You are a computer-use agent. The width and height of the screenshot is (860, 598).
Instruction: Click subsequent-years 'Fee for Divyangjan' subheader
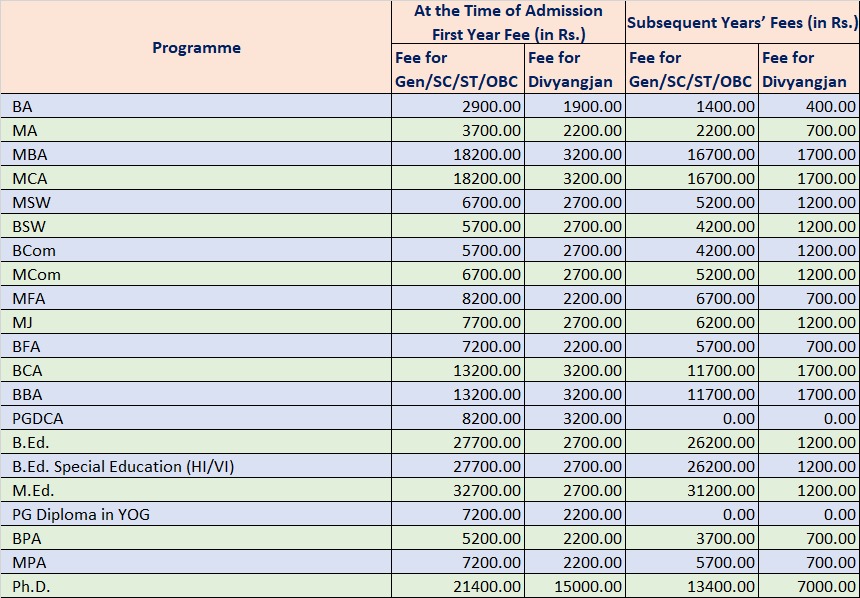[x=809, y=69]
